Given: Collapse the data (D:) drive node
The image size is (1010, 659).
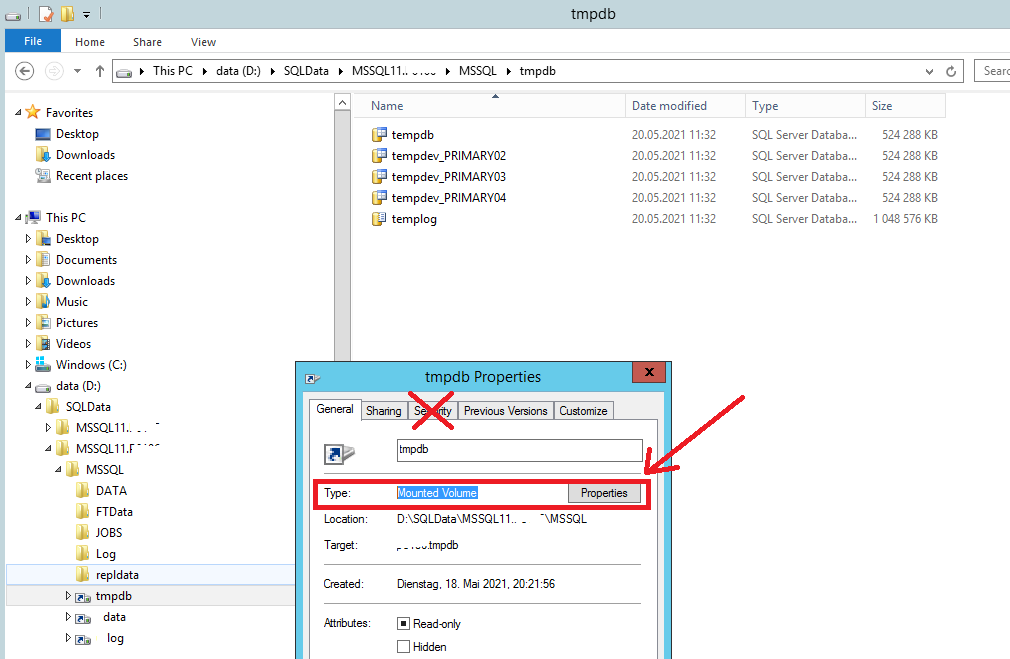Looking at the screenshot, I should 28,386.
